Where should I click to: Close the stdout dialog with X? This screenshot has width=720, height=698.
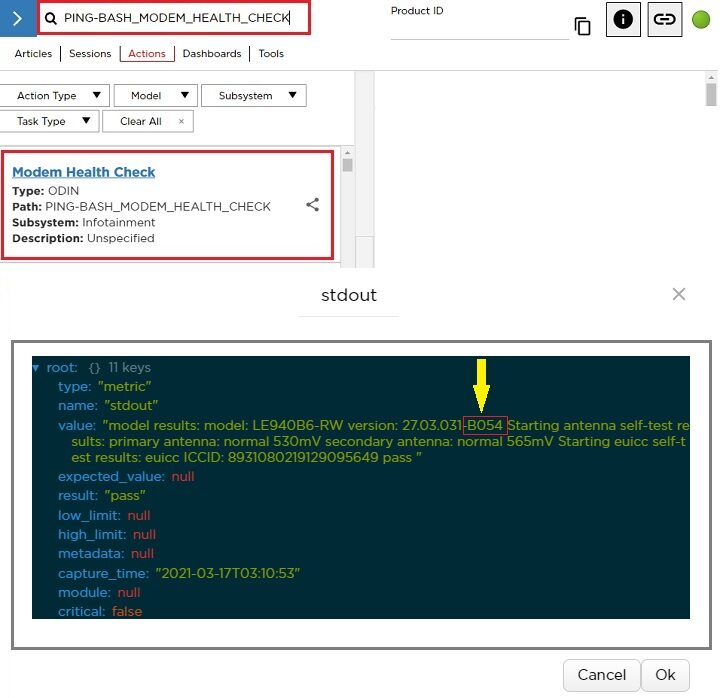[x=679, y=294]
